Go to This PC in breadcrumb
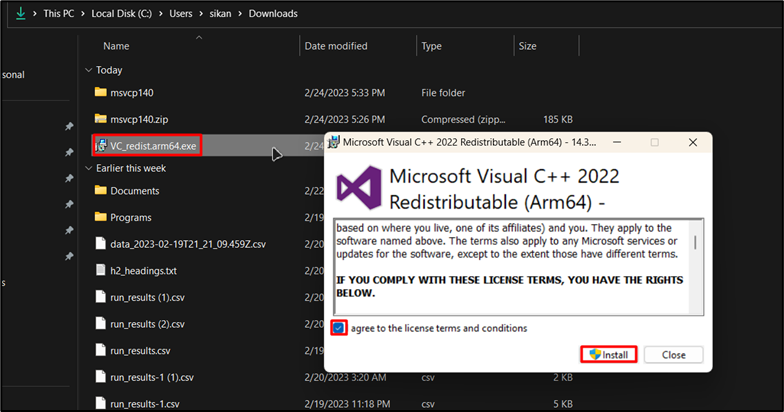Screen dimensions: 784x412 (58, 14)
